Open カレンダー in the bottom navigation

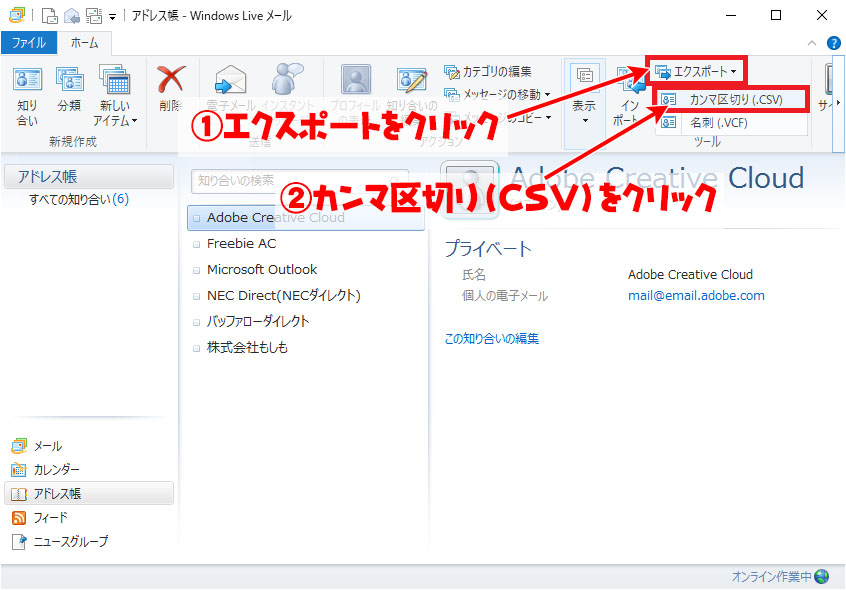coord(45,470)
